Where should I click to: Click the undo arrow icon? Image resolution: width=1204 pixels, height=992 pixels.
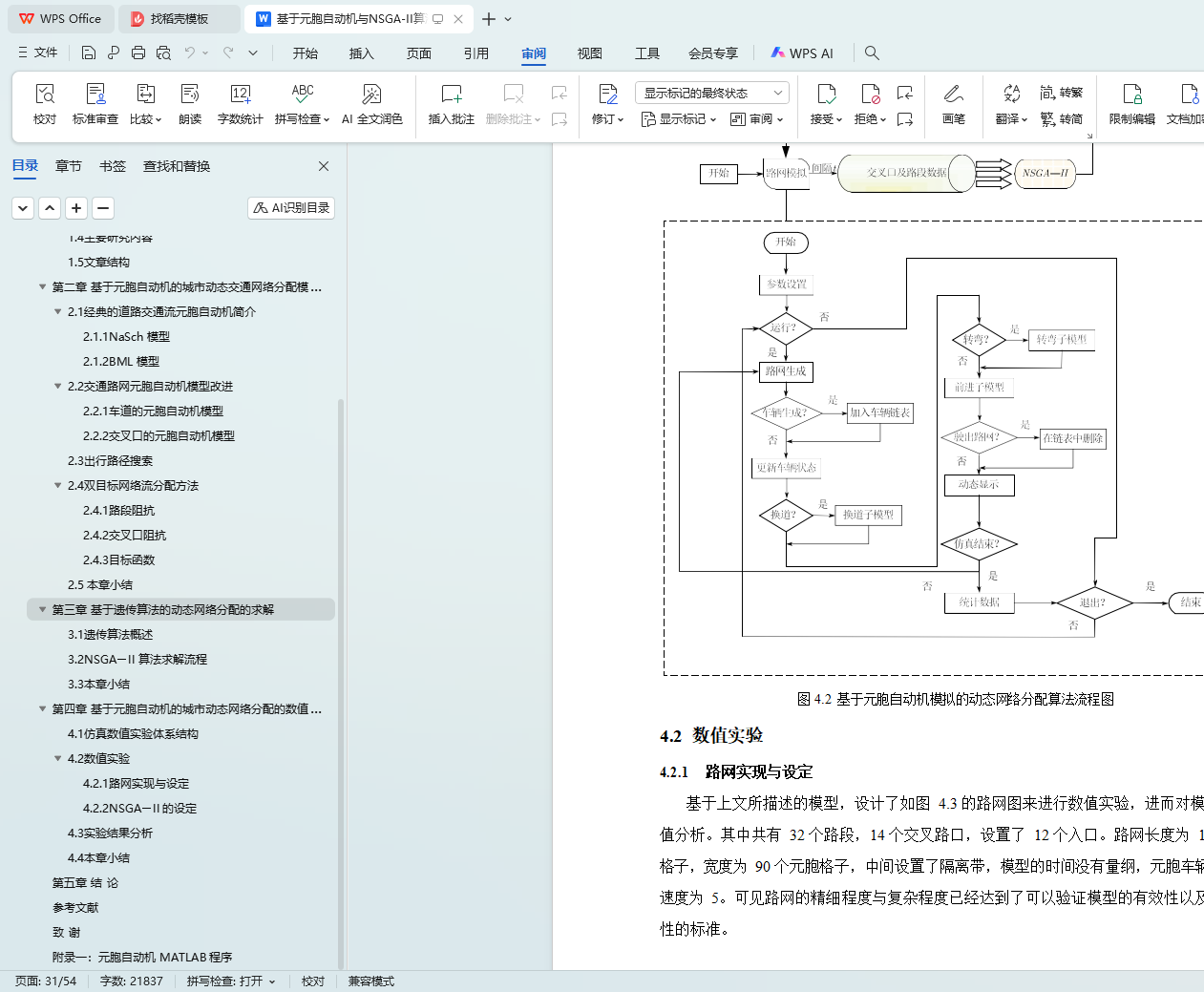(190, 53)
